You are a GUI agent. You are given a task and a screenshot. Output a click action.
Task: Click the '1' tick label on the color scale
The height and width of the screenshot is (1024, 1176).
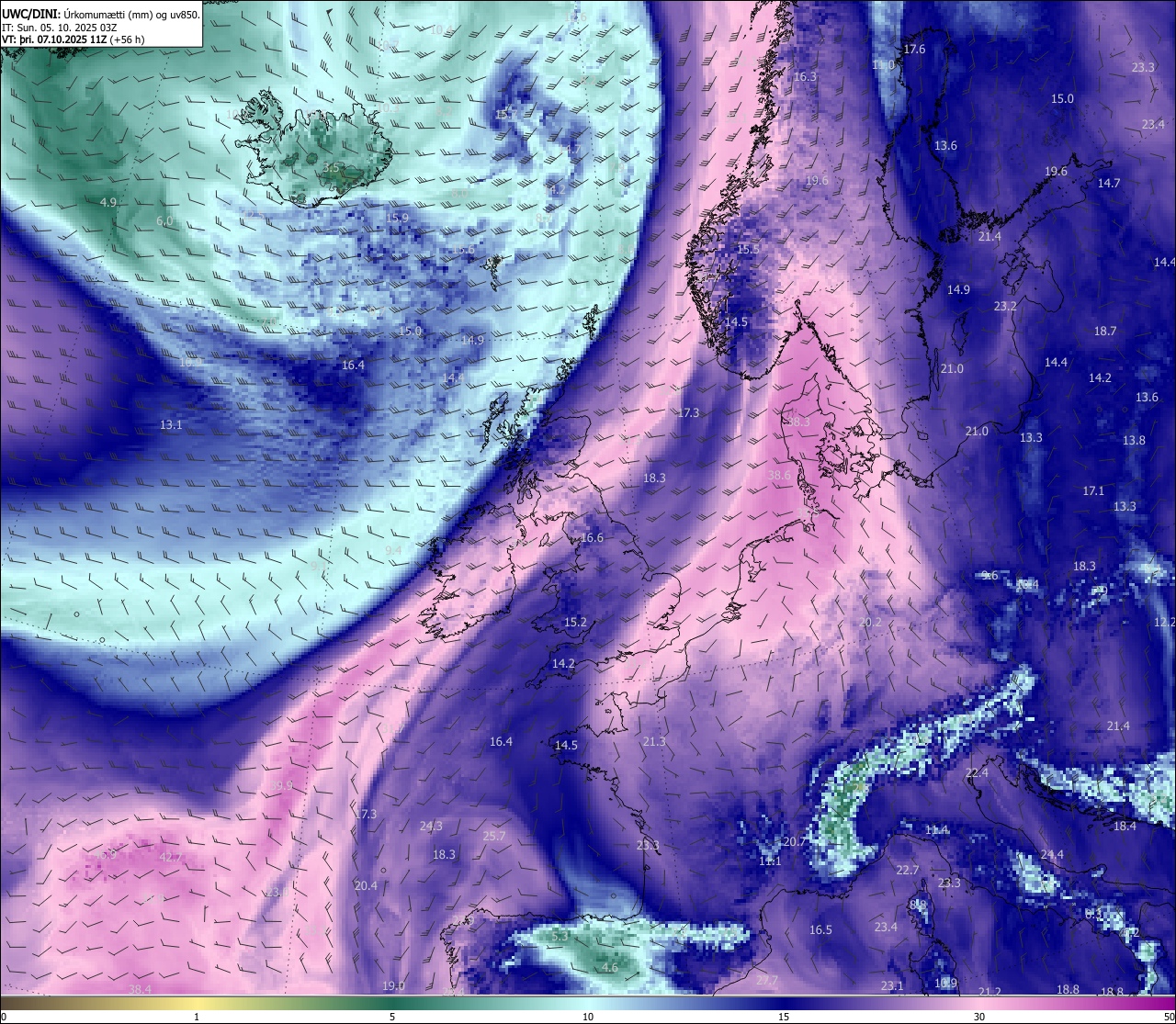coord(197,1017)
